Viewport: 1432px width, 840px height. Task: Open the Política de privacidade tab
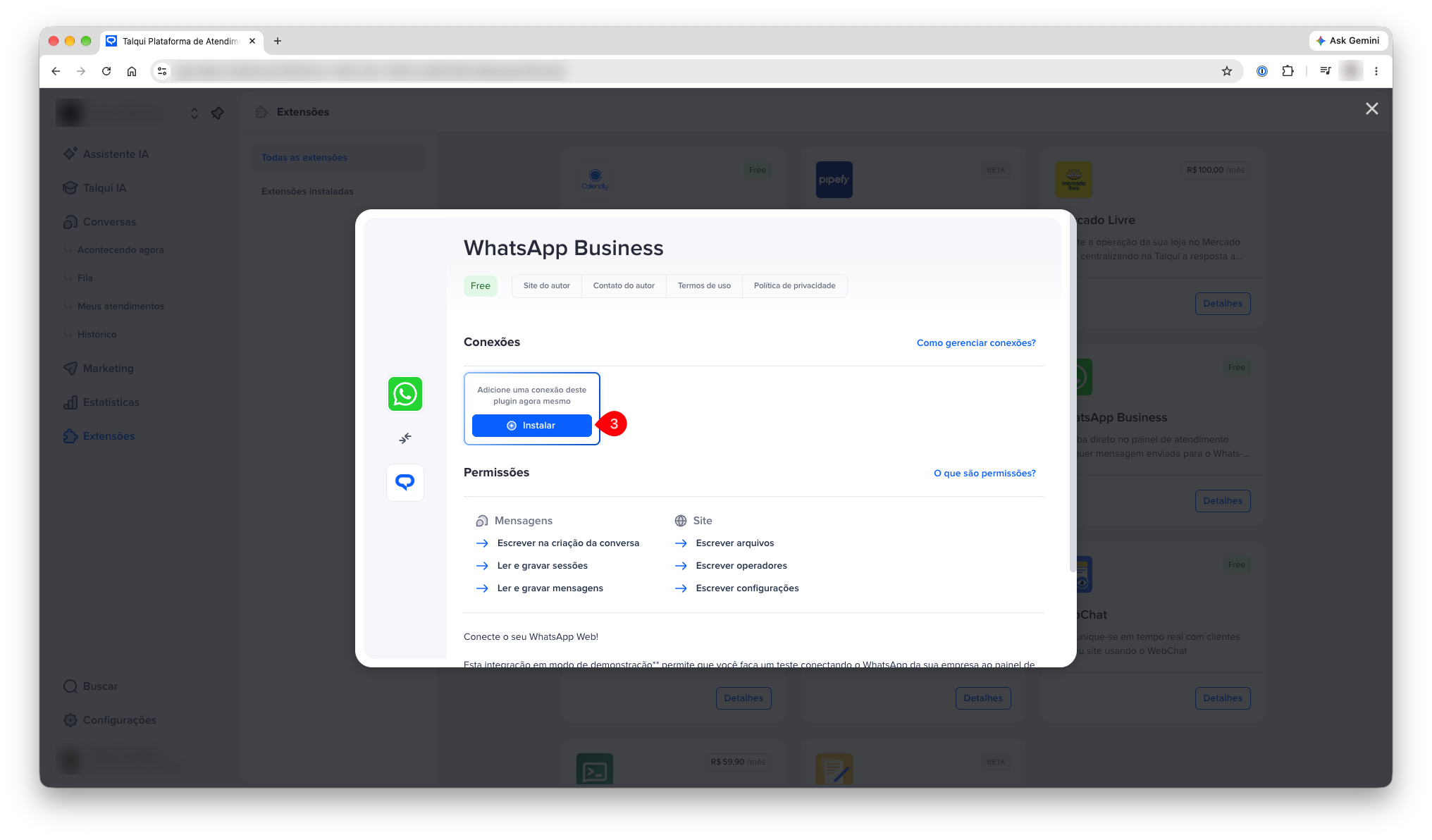[794, 286]
